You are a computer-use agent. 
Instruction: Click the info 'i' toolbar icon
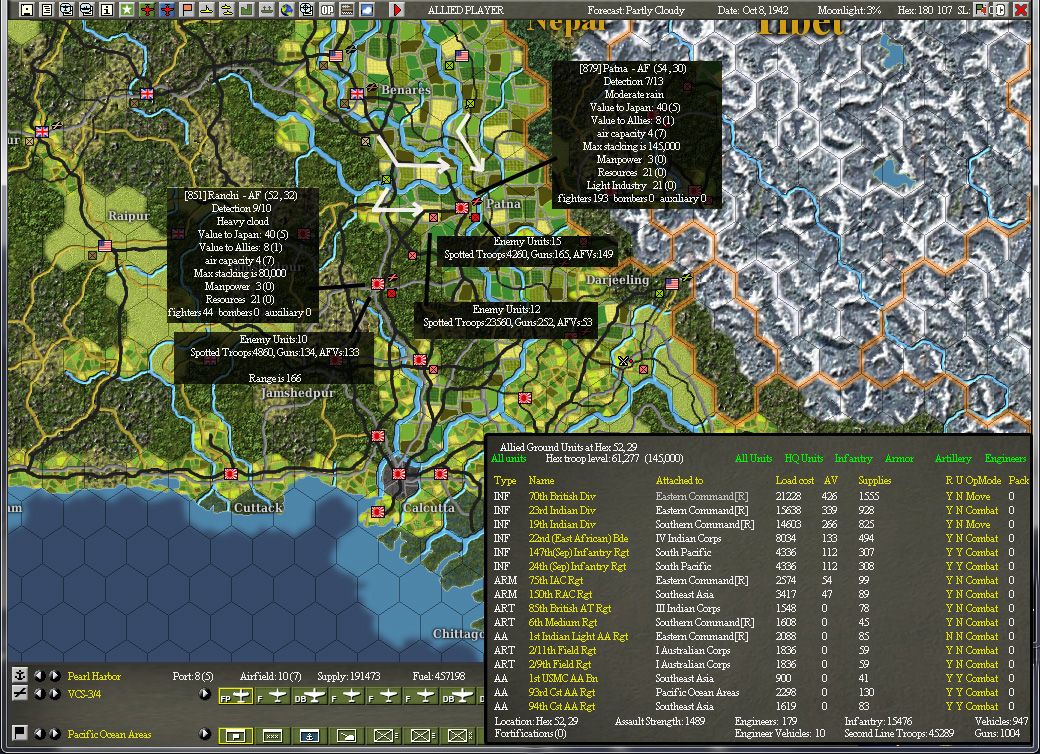click(x=106, y=10)
